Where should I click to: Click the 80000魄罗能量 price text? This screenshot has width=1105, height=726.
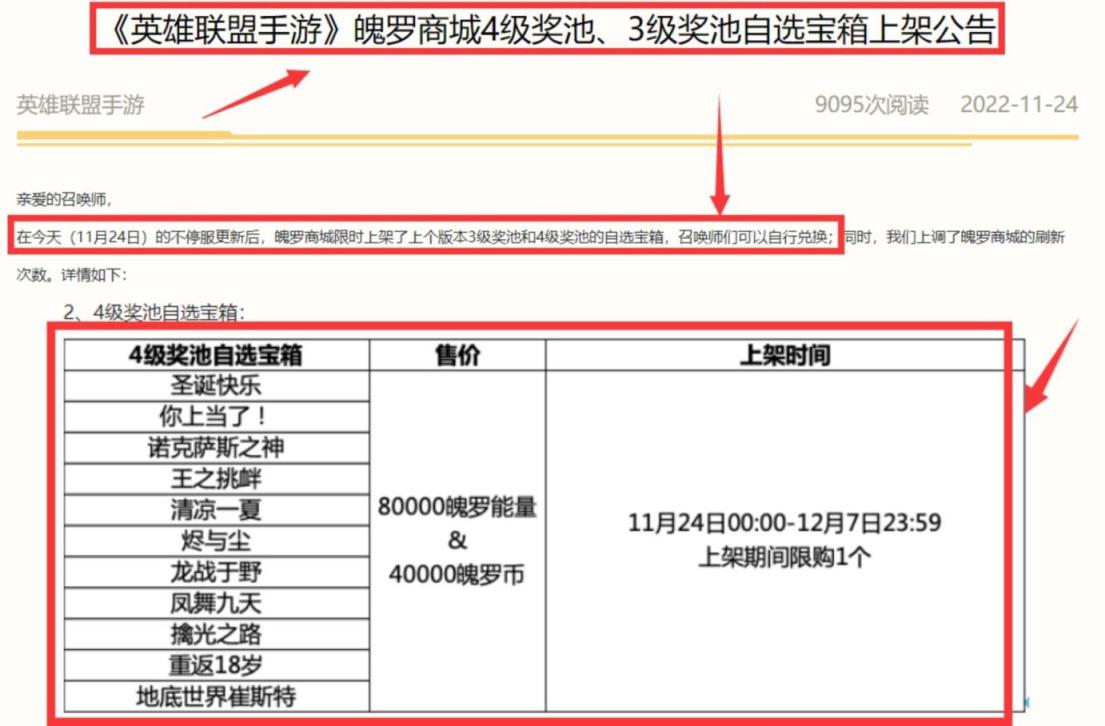pos(457,507)
